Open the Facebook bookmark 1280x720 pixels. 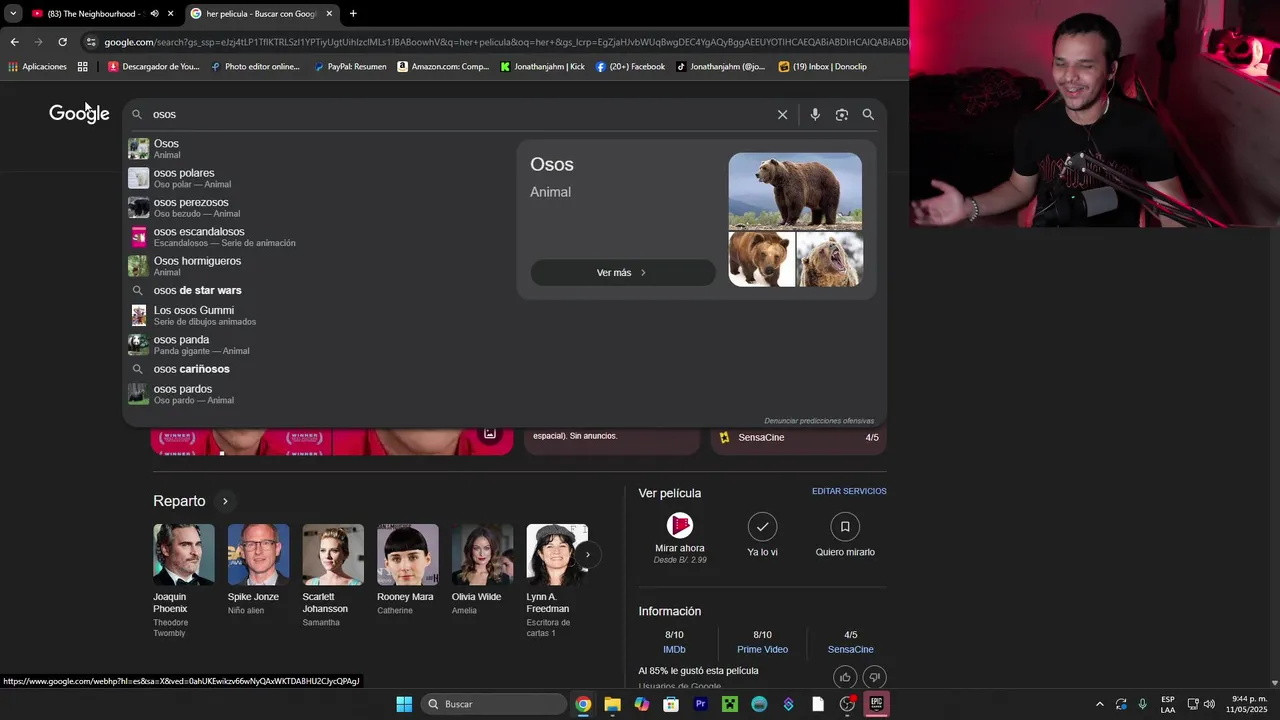630,67
